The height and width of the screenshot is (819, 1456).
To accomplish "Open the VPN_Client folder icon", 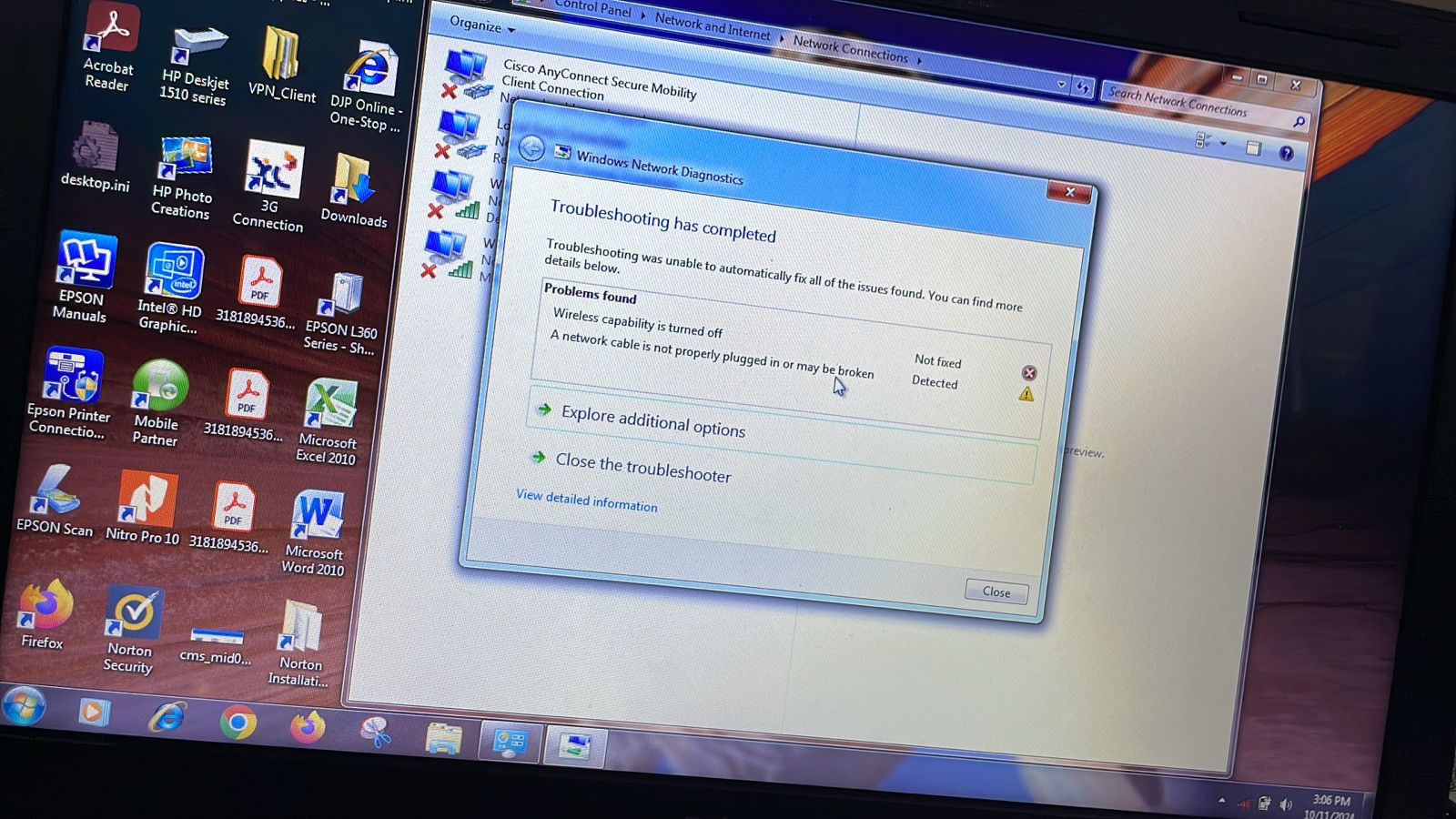I will click(281, 59).
